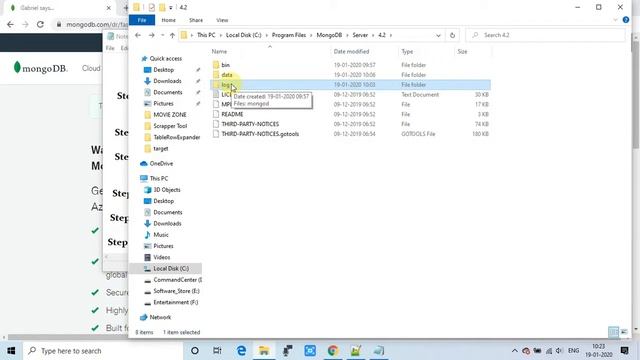Screen dimensions: 640x360
Task: Click taskbar search box
Action: 103,351
